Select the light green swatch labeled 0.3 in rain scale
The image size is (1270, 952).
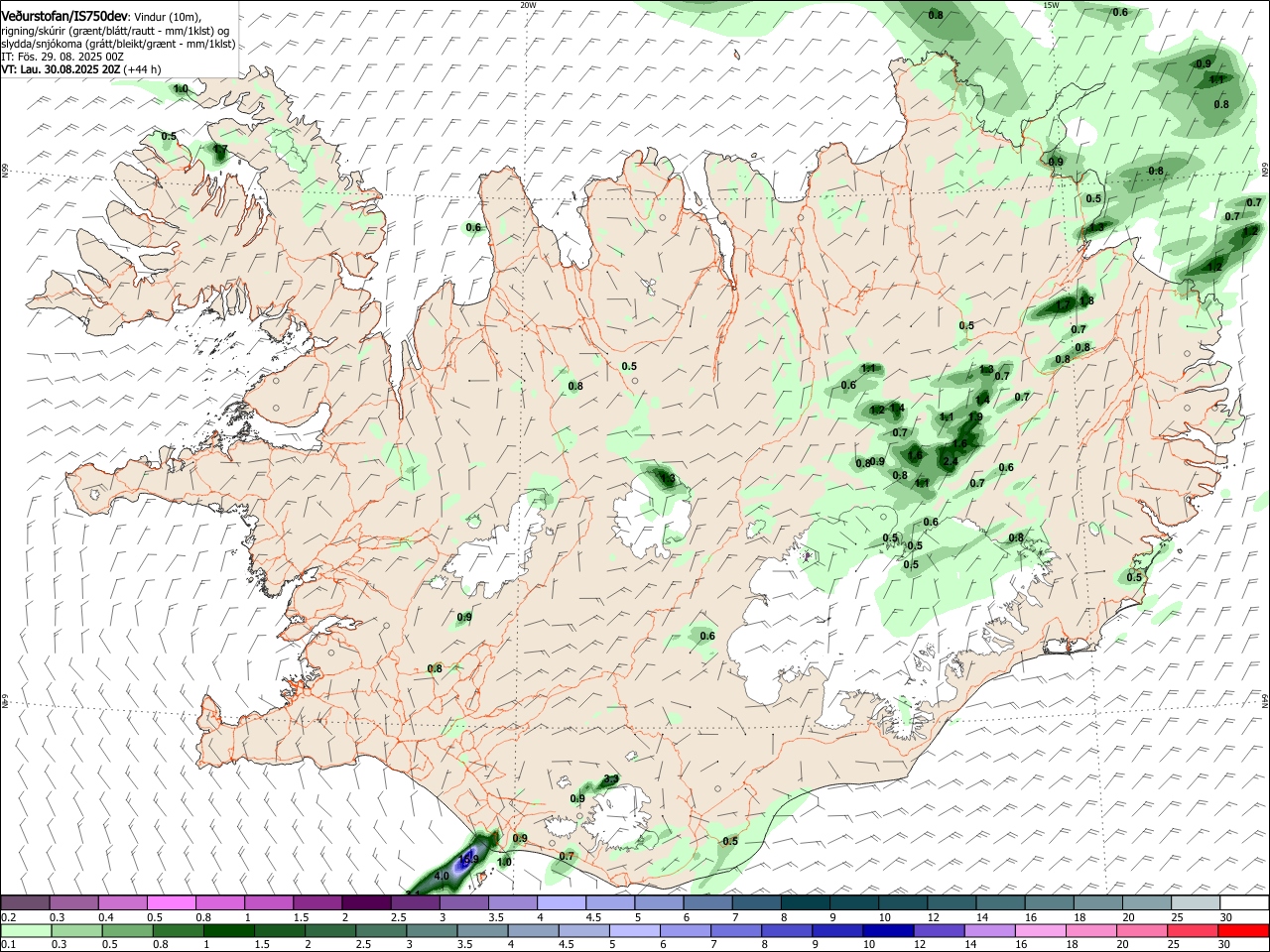(x=75, y=931)
